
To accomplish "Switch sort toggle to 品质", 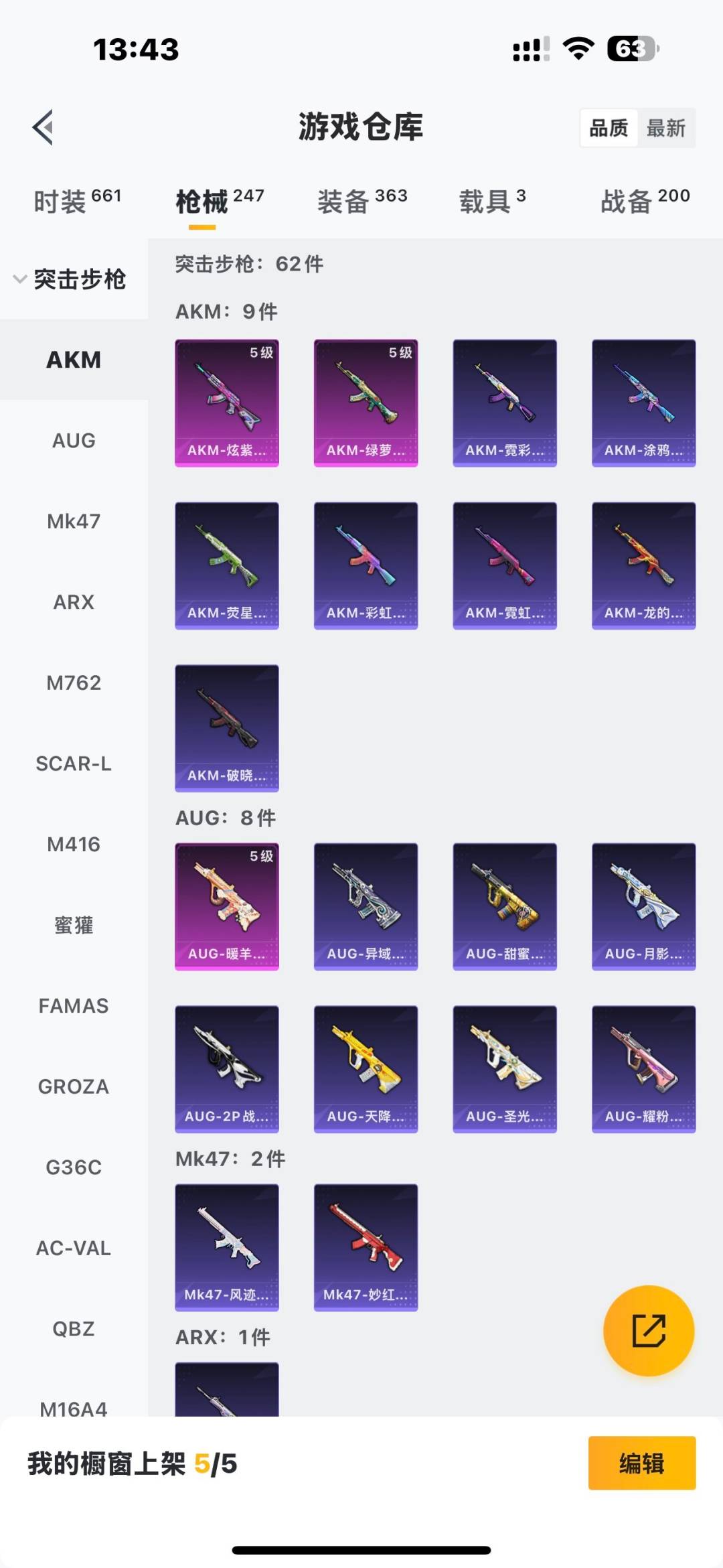I will coord(609,128).
